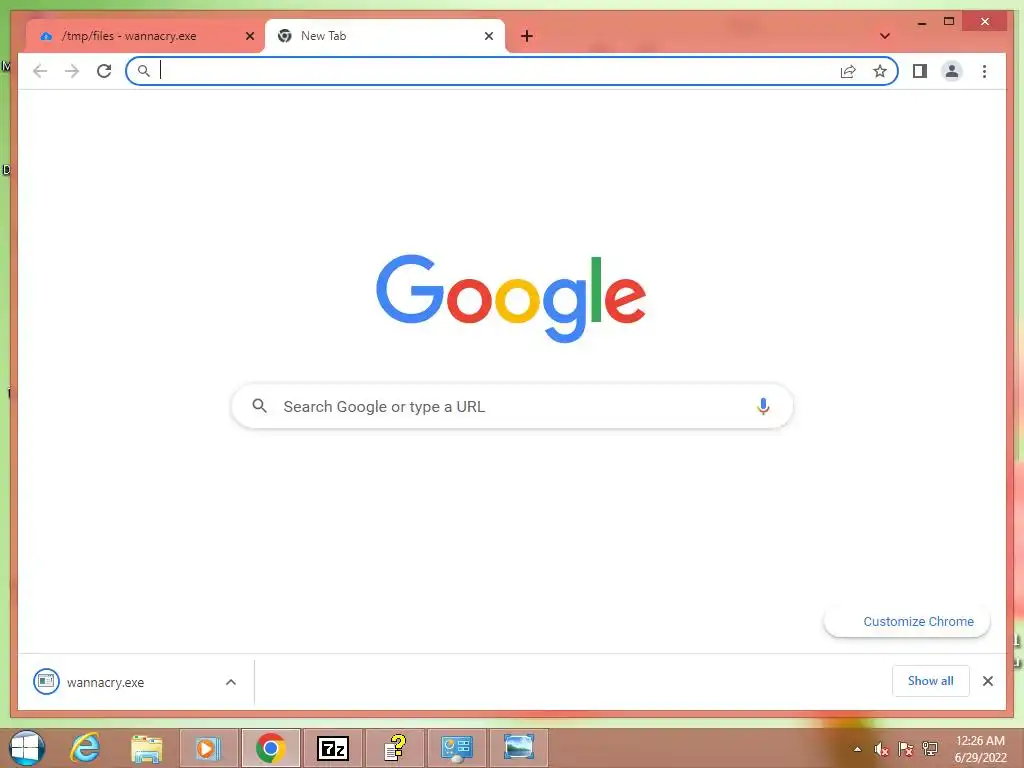Click Show all downloads

[930, 680]
